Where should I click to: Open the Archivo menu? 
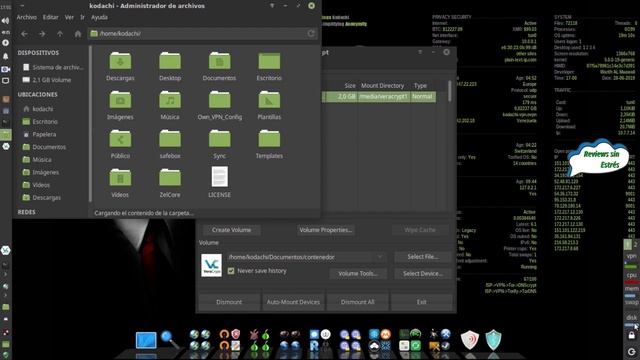tap(27, 17)
